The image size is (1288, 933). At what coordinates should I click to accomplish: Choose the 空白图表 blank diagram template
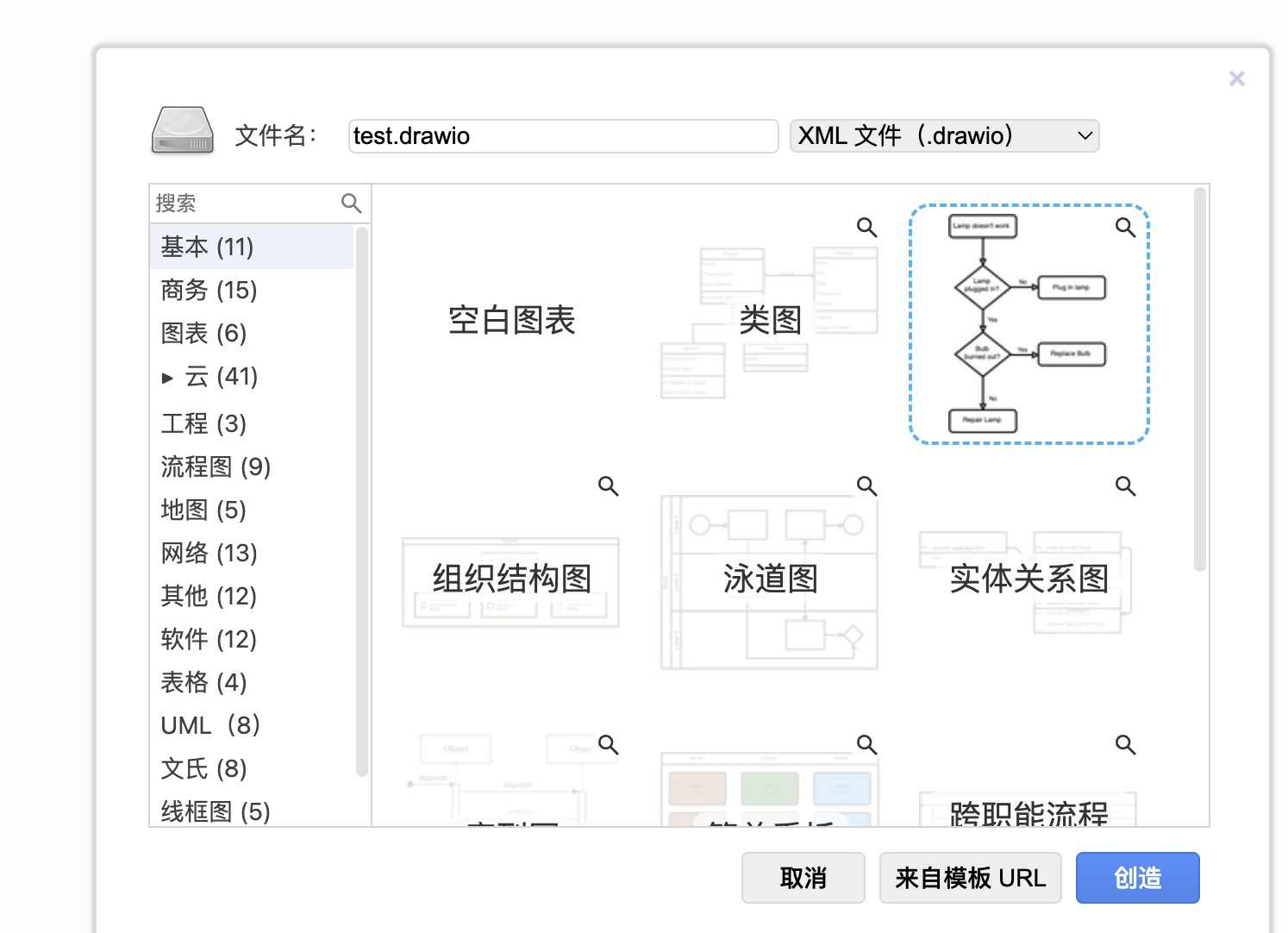[x=511, y=321]
